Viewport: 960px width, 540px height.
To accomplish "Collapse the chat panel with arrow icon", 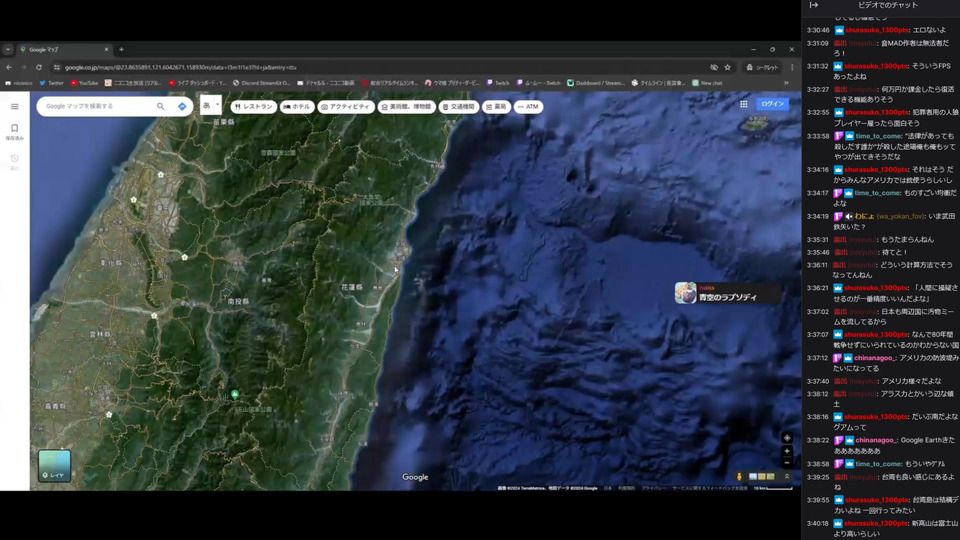I will (x=814, y=5).
